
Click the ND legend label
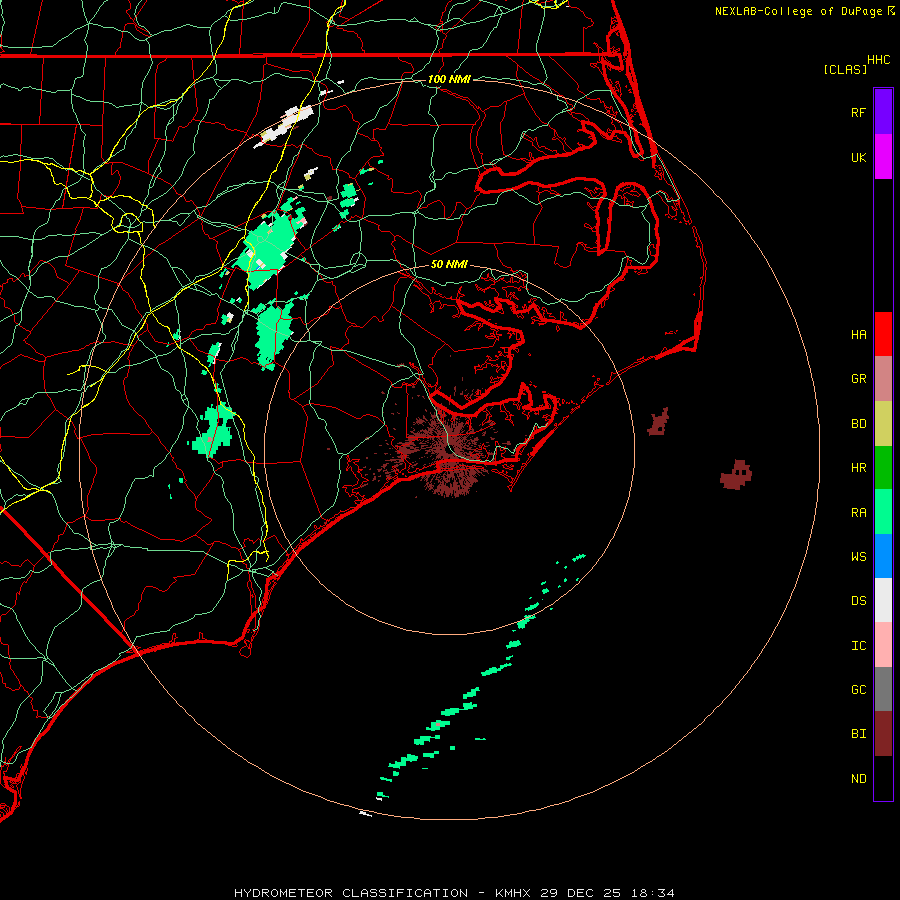pos(859,779)
